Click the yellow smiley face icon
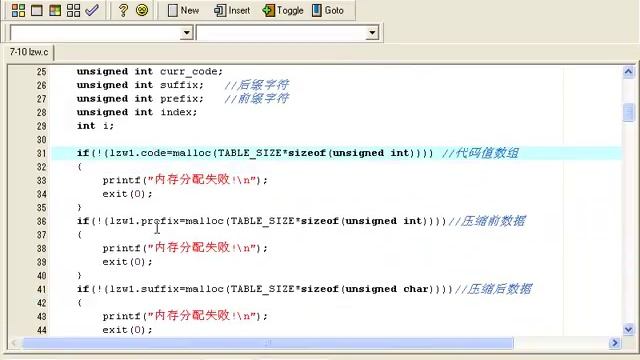 [142, 10]
